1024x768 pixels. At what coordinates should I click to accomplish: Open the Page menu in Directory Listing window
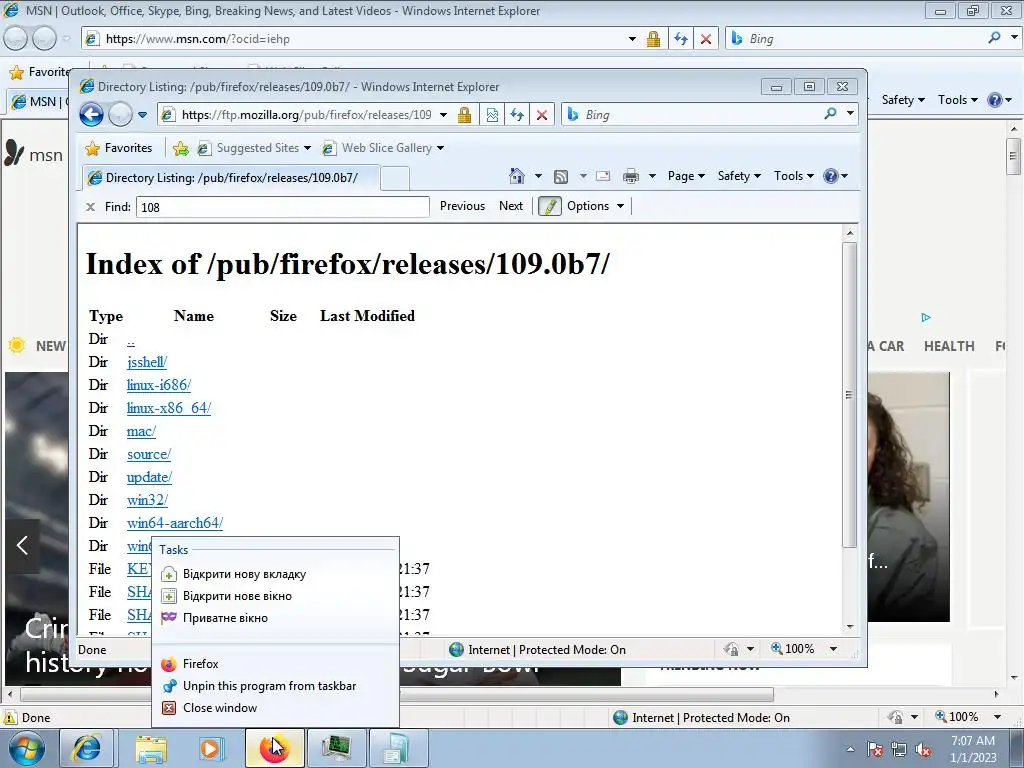[686, 176]
